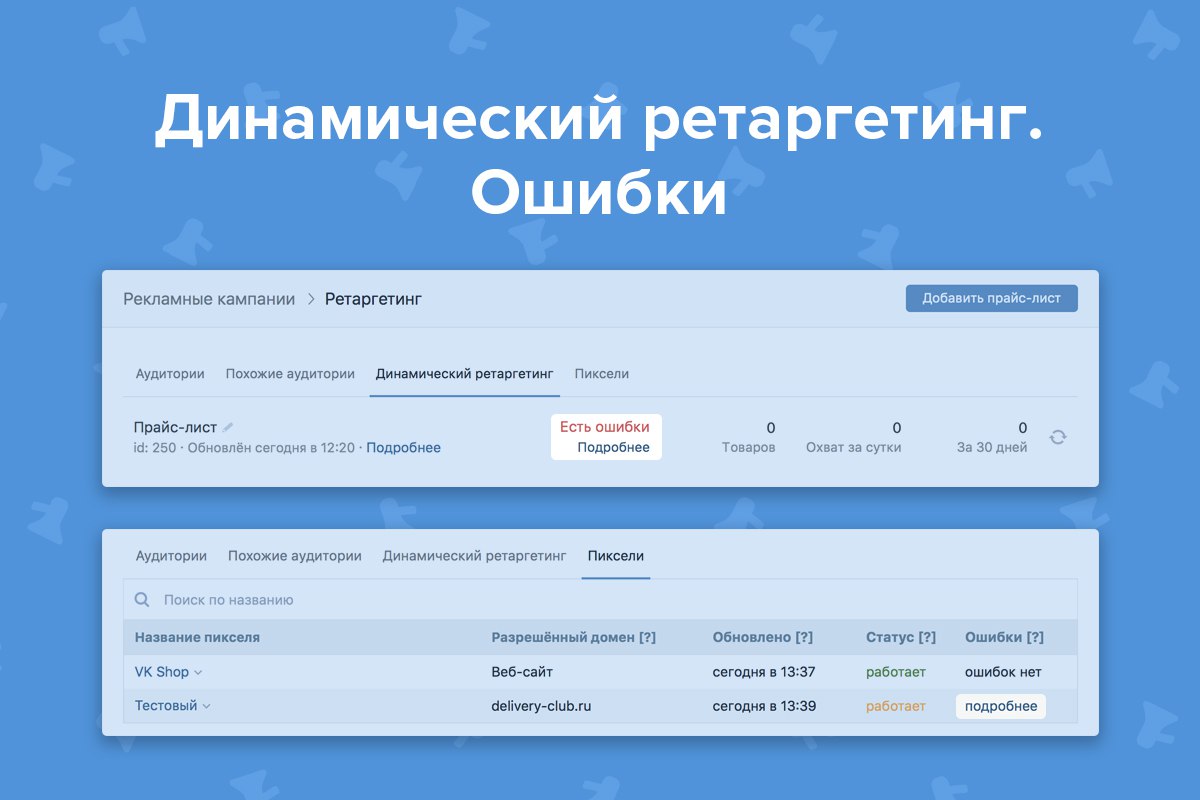
Task: Click the refresh icon for the price list
Action: [x=1058, y=437]
